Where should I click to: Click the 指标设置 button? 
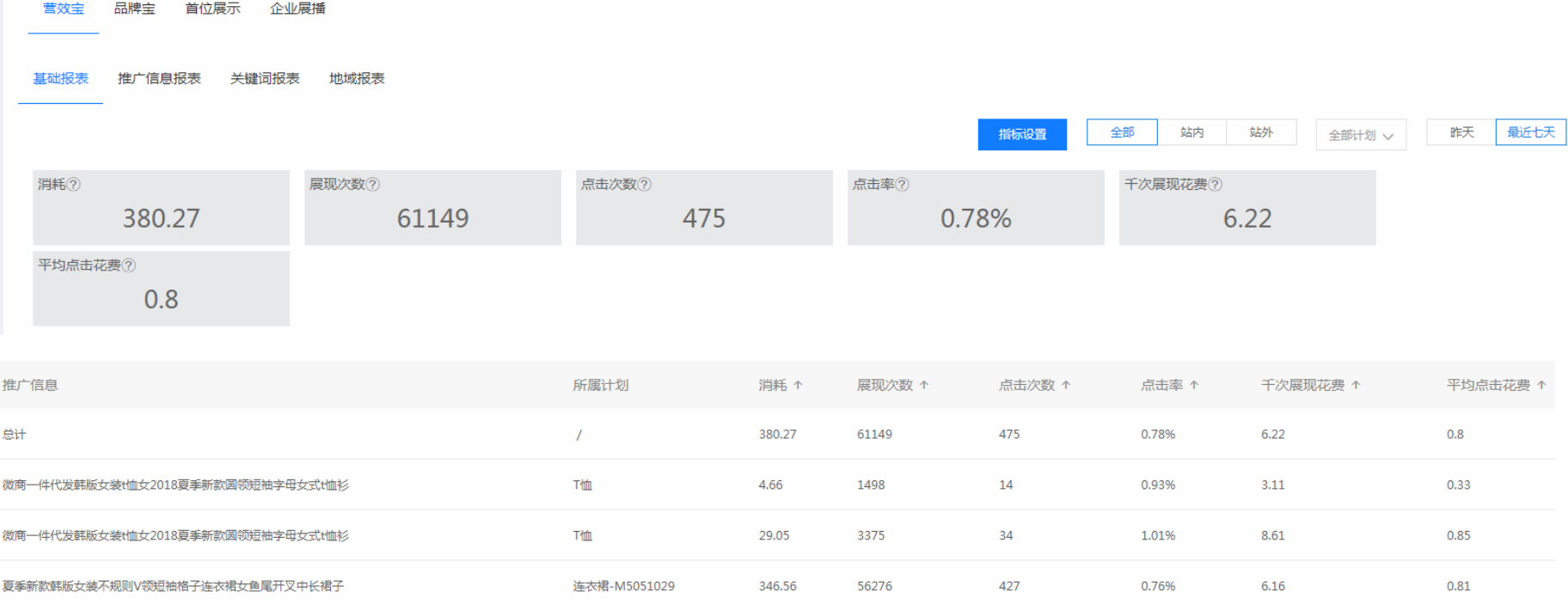pyautogui.click(x=1022, y=135)
